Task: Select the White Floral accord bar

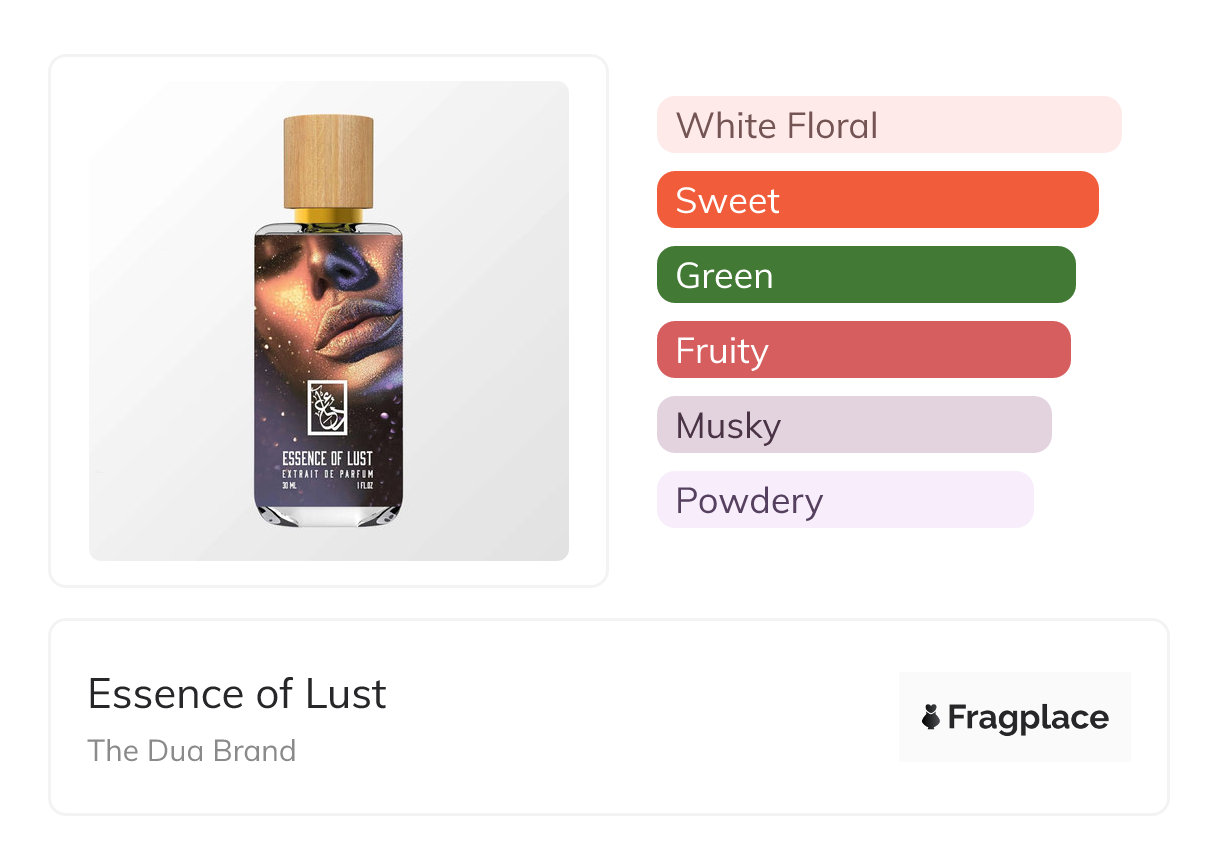Action: click(x=888, y=125)
